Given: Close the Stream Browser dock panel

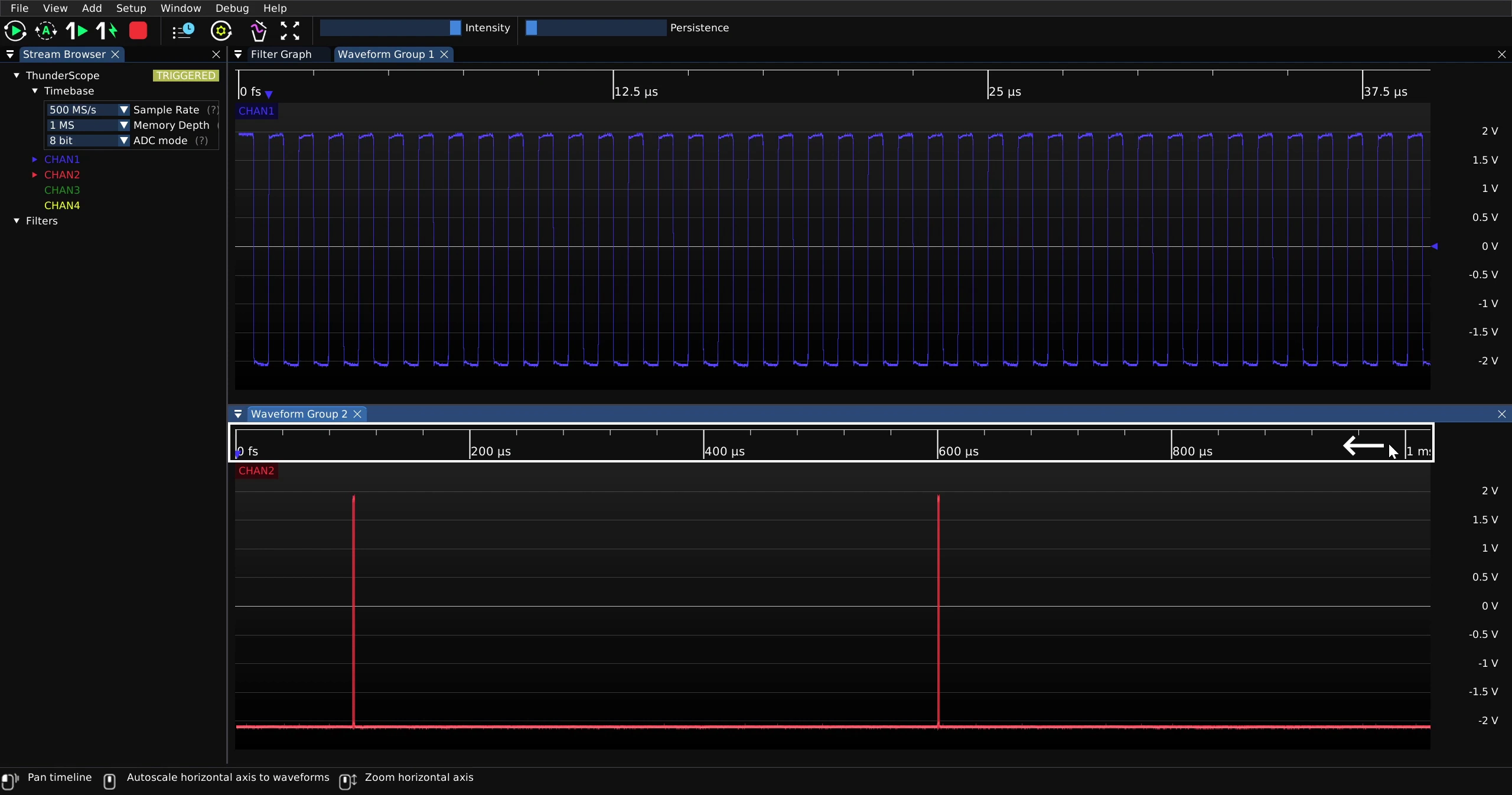Looking at the screenshot, I should click(x=216, y=54).
